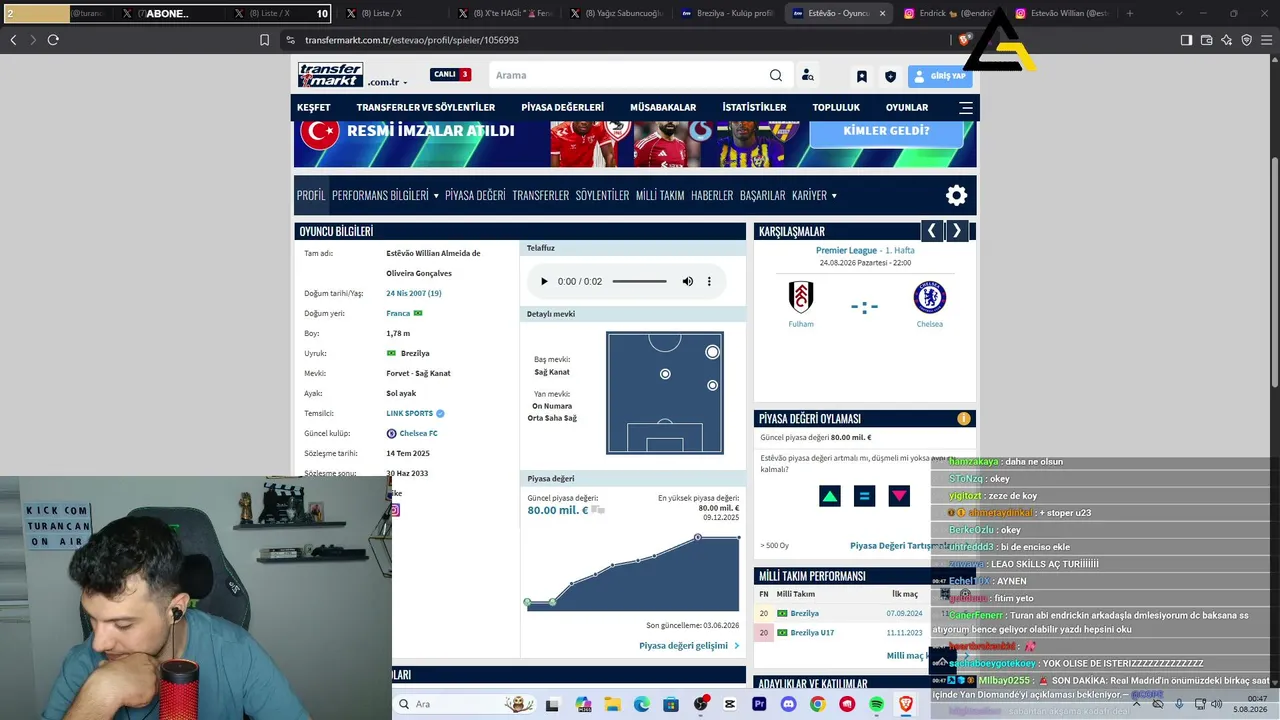The height and width of the screenshot is (720, 1280).
Task: Open File Explorer from the taskbar
Action: tap(613, 704)
